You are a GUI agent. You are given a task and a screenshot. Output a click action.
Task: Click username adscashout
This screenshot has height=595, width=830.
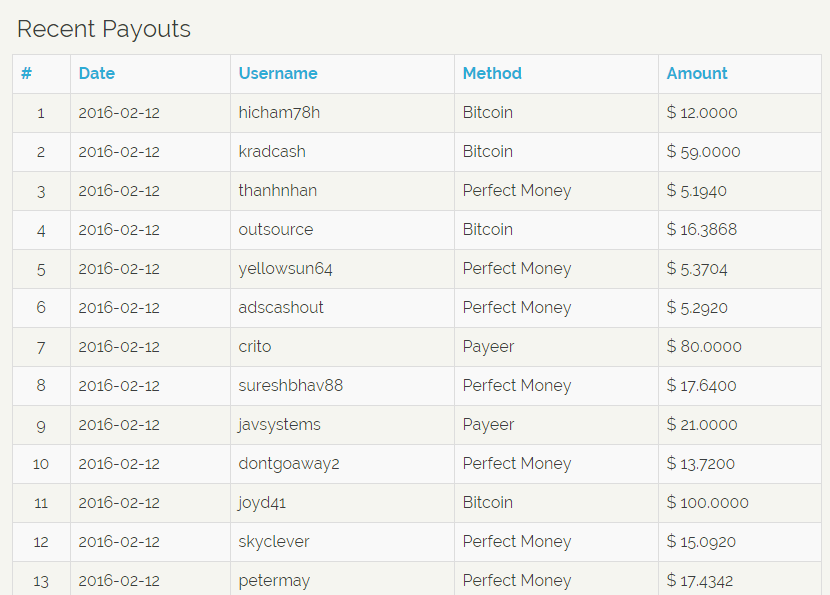281,308
